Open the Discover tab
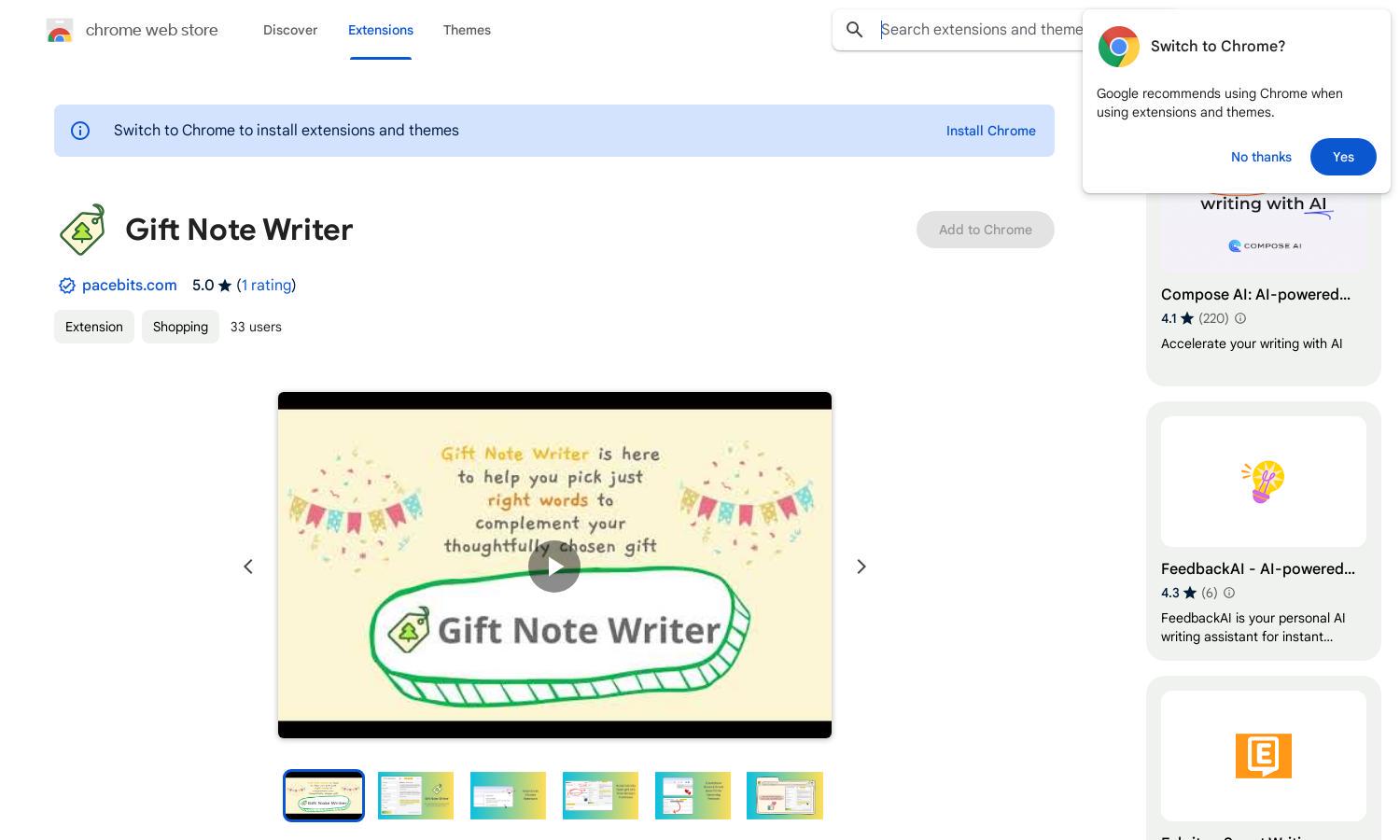This screenshot has width=1400, height=840. tap(290, 30)
